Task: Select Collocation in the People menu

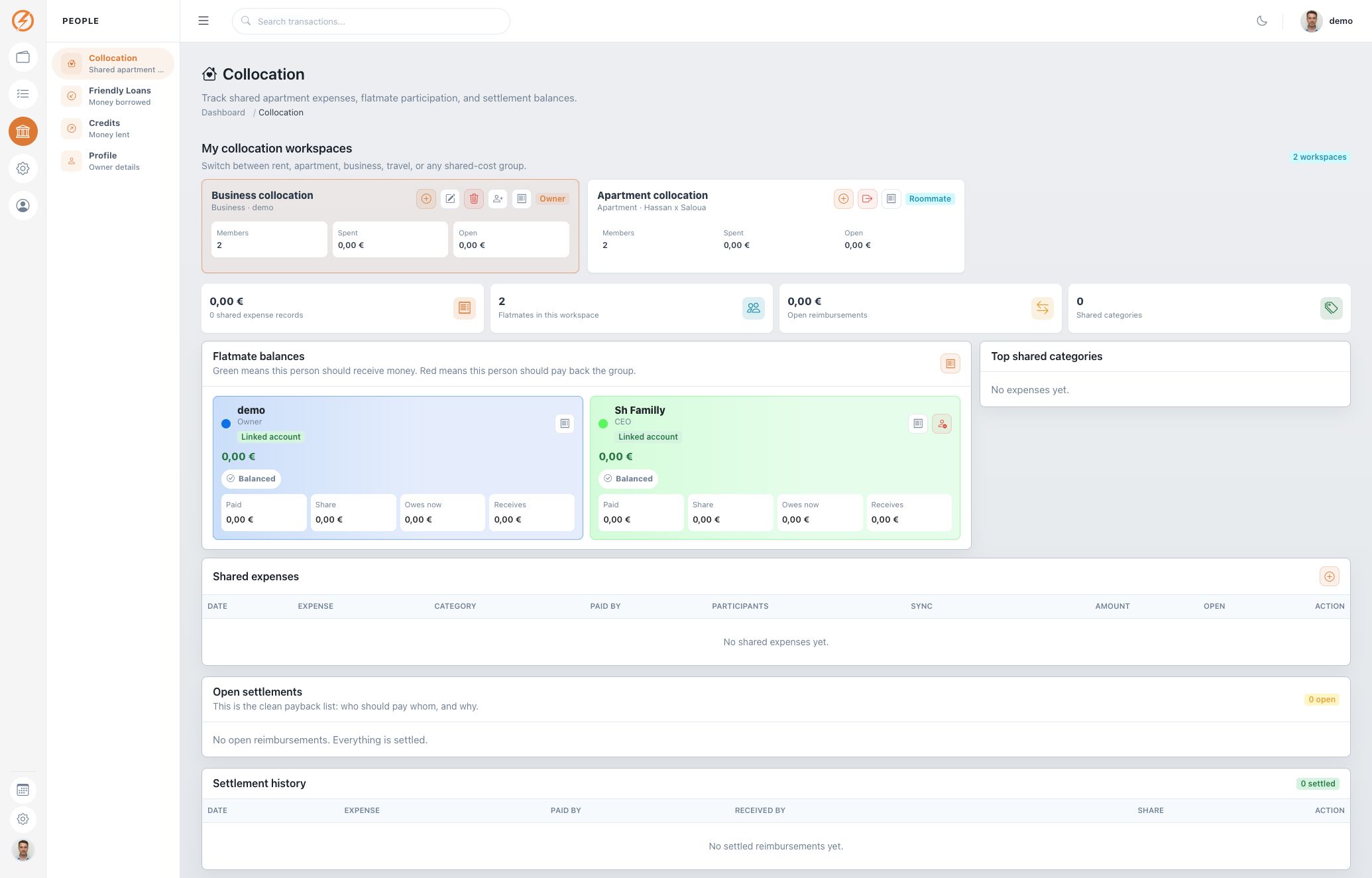Action: pyautogui.click(x=113, y=64)
